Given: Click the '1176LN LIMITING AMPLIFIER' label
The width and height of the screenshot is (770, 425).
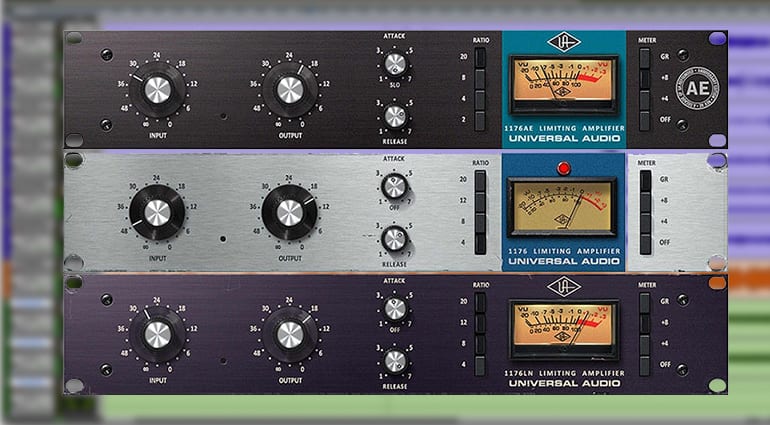Looking at the screenshot, I should click(564, 373).
